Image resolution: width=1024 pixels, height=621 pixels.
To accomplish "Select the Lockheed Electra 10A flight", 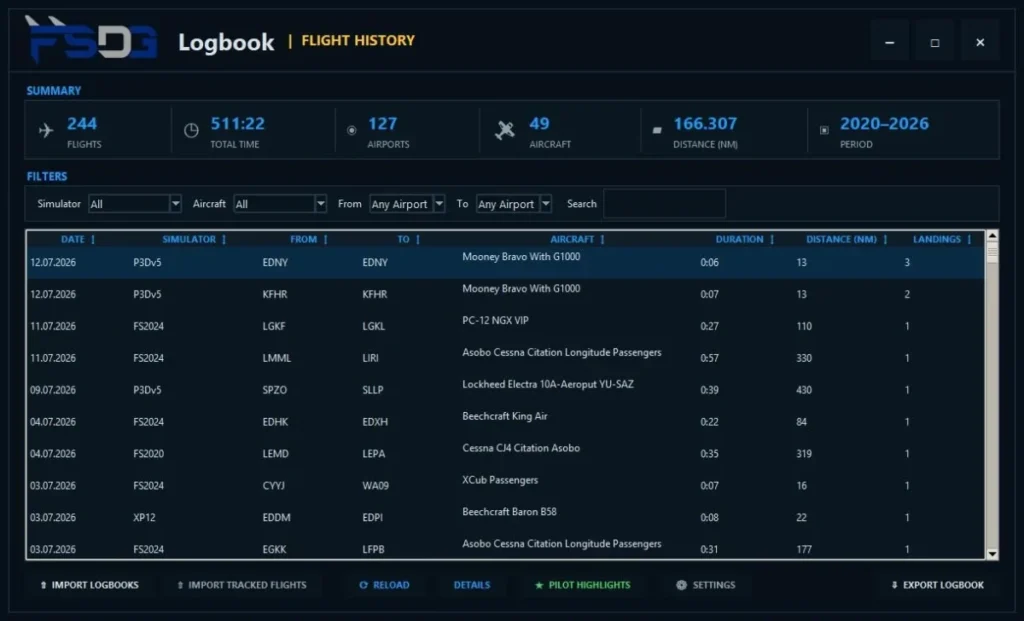I will 505,390.
